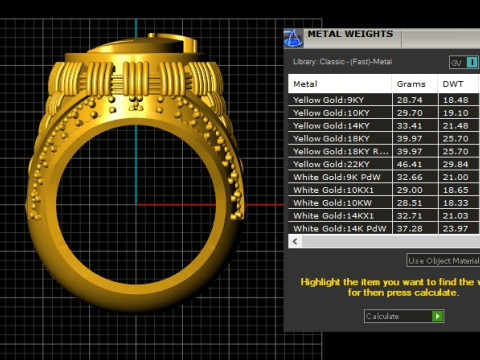Image resolution: width=480 pixels, height=360 pixels.
Task: Click Use Object Material button
Action: [443, 261]
